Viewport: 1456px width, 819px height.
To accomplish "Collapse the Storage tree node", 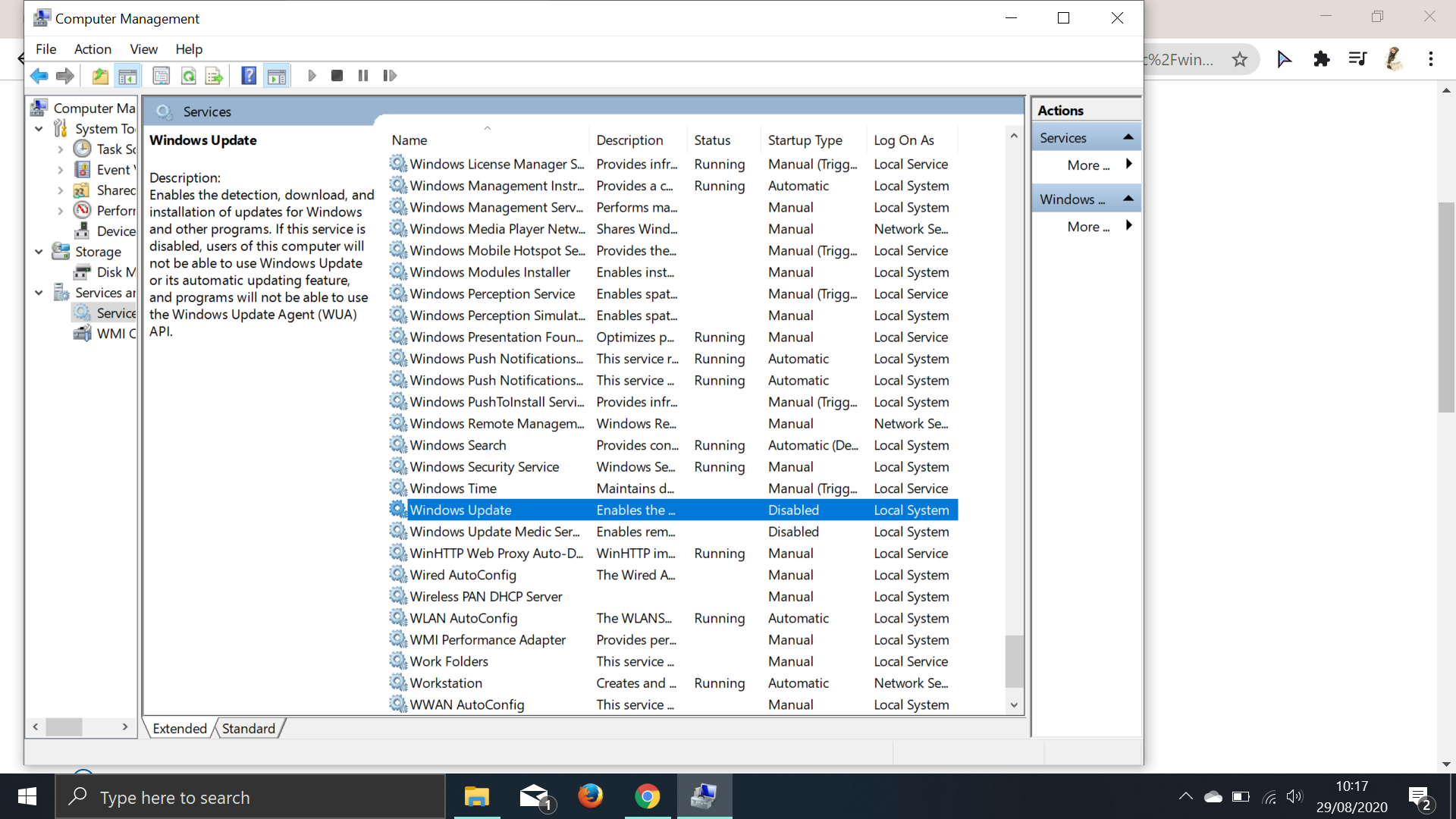I will point(39,252).
